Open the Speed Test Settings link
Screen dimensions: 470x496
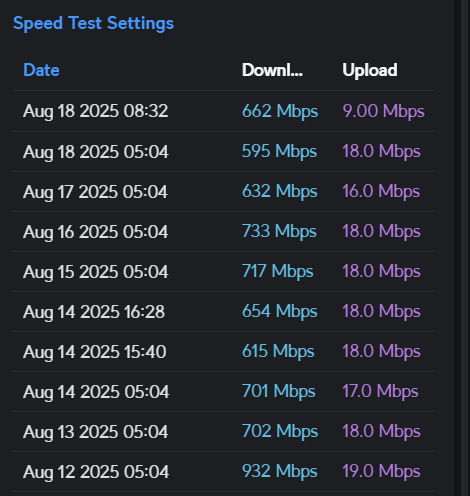pyautogui.click(x=93, y=23)
